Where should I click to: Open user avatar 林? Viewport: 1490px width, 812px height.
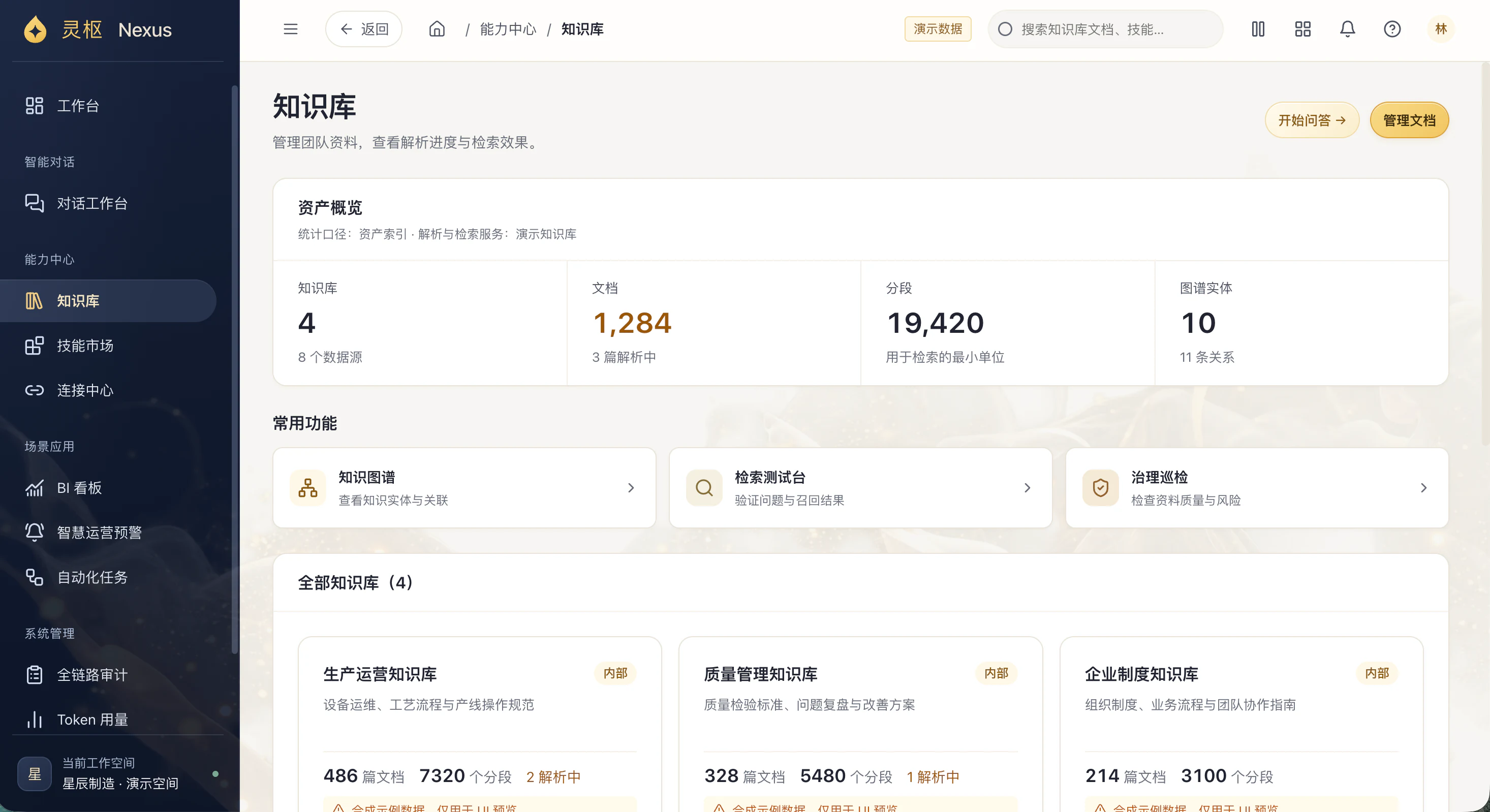[1441, 29]
